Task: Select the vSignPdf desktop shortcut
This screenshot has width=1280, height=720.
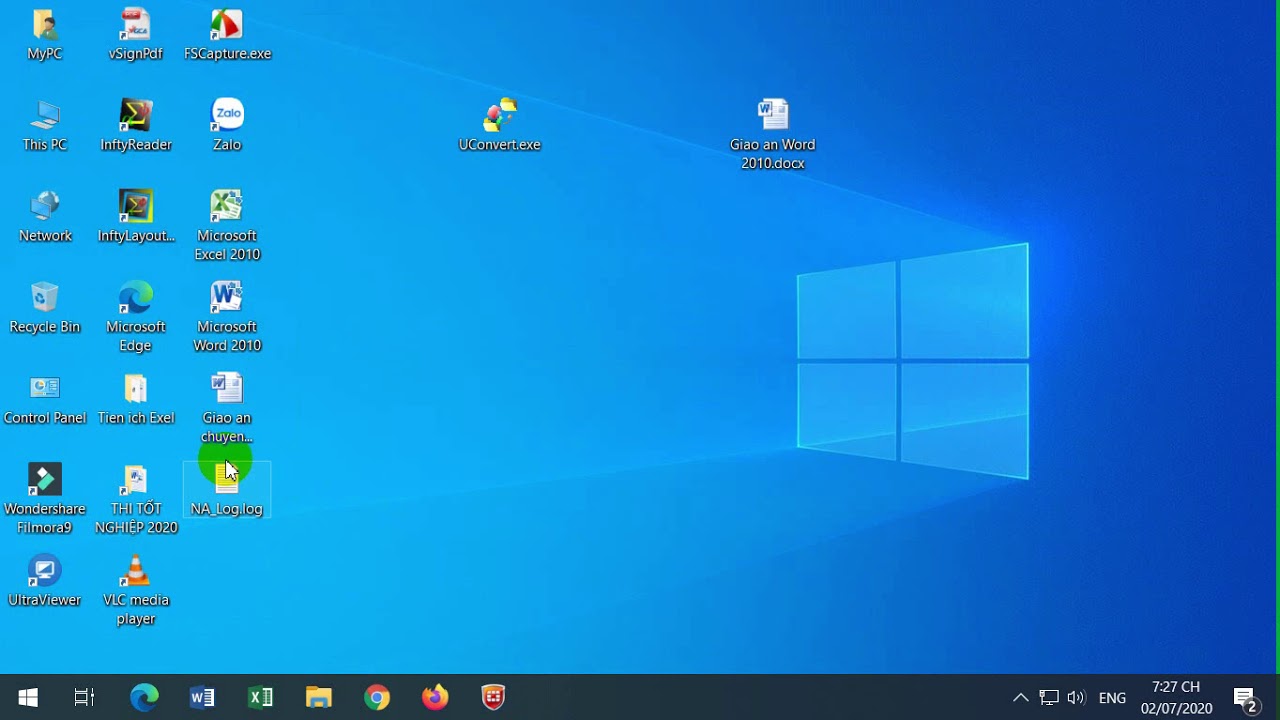Action: (x=135, y=35)
